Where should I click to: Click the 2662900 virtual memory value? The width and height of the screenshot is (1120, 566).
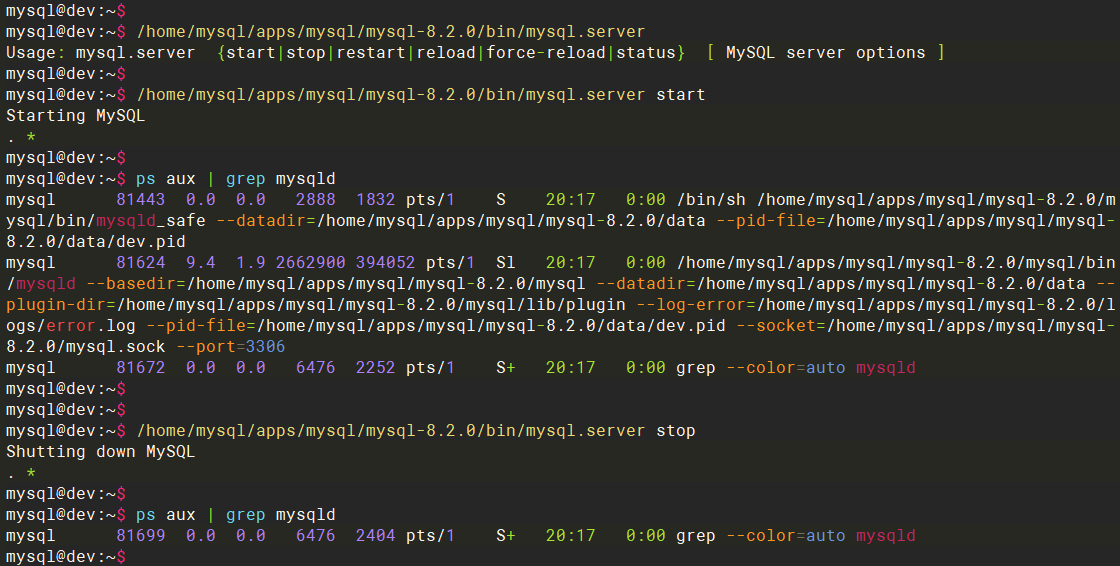311,263
